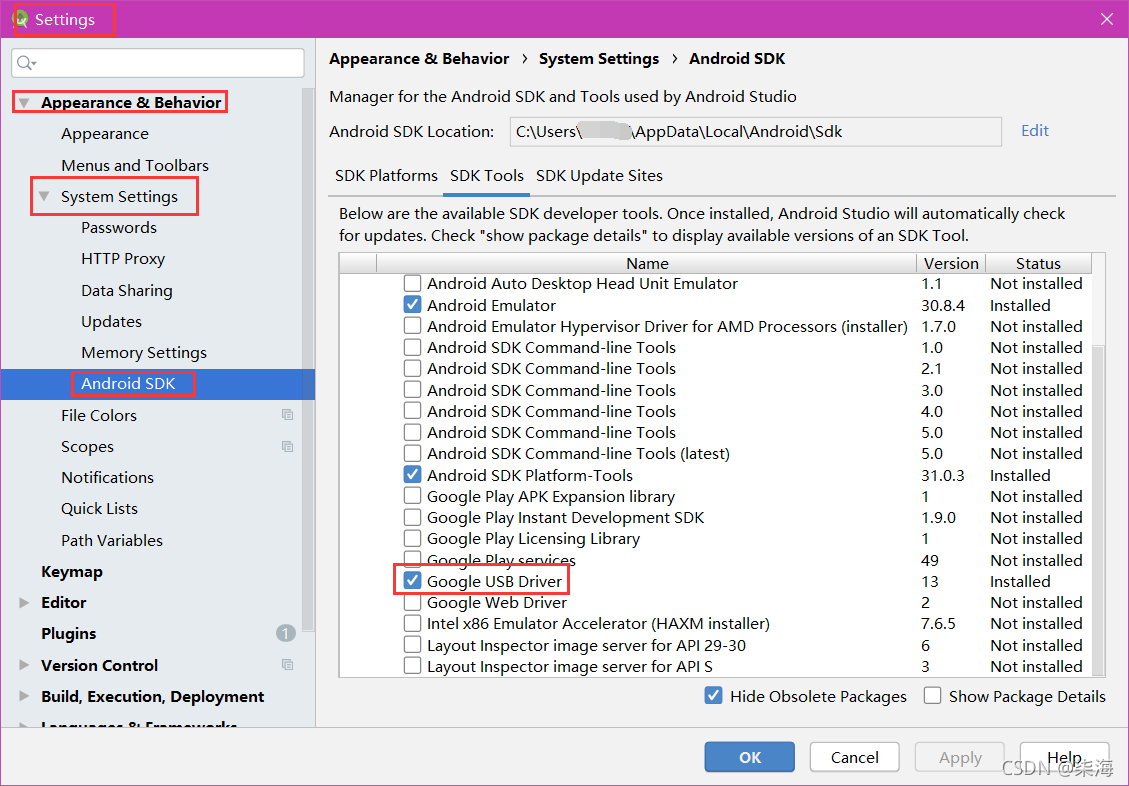
Task: Click the Plugins update count badge
Action: pyautogui.click(x=286, y=633)
